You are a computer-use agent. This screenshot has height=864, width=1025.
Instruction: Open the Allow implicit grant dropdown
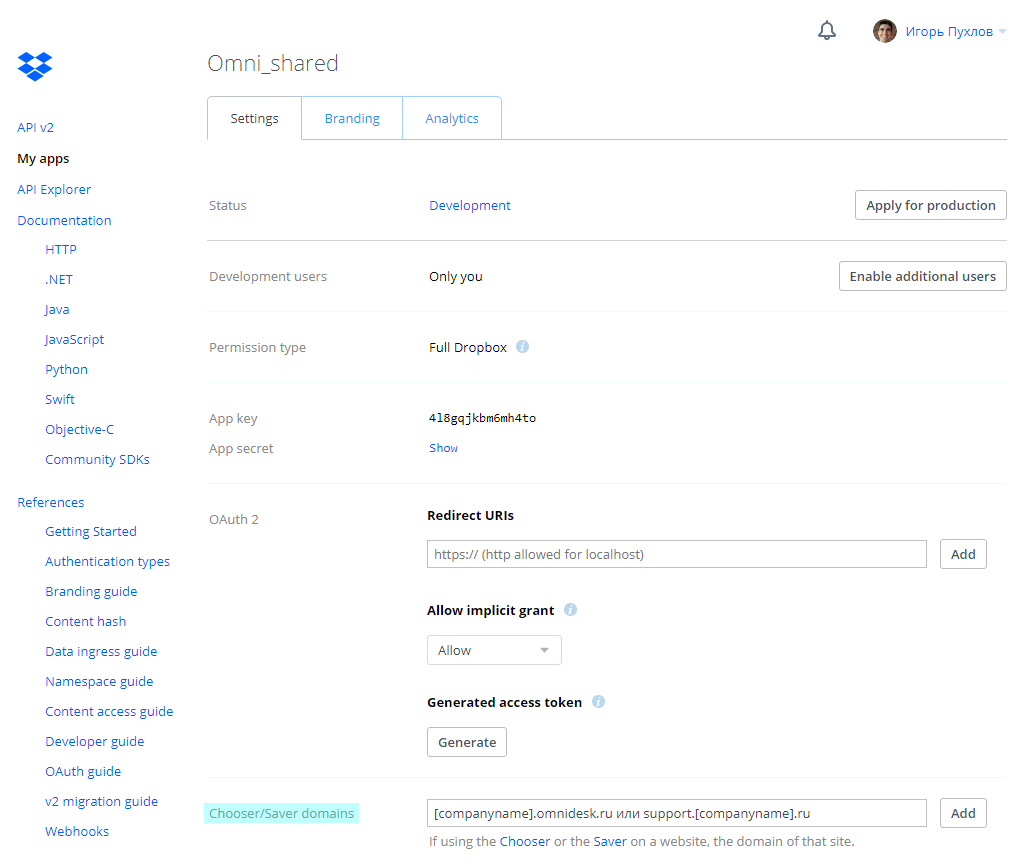coord(494,650)
